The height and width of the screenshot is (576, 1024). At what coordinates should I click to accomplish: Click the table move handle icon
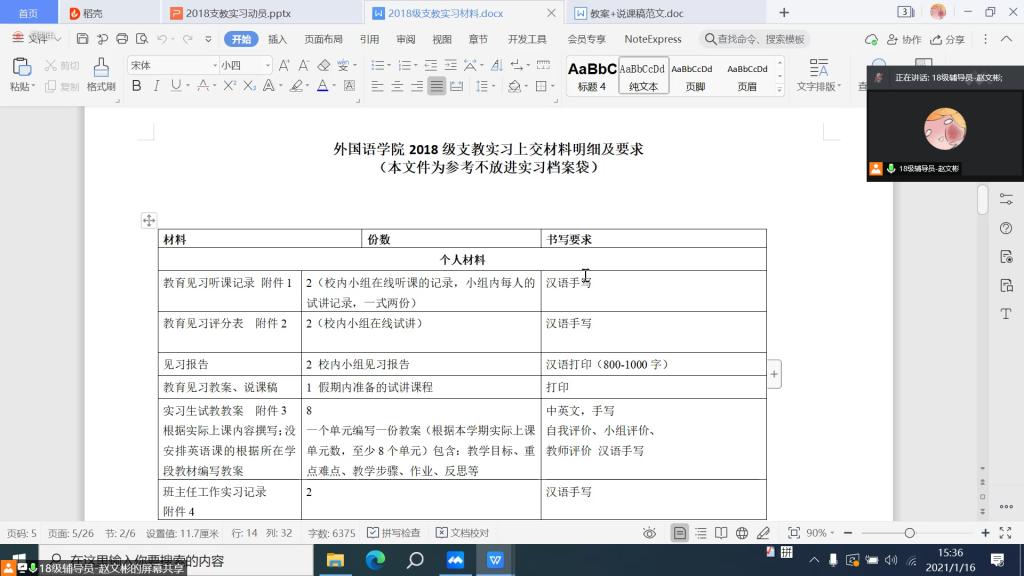click(148, 220)
